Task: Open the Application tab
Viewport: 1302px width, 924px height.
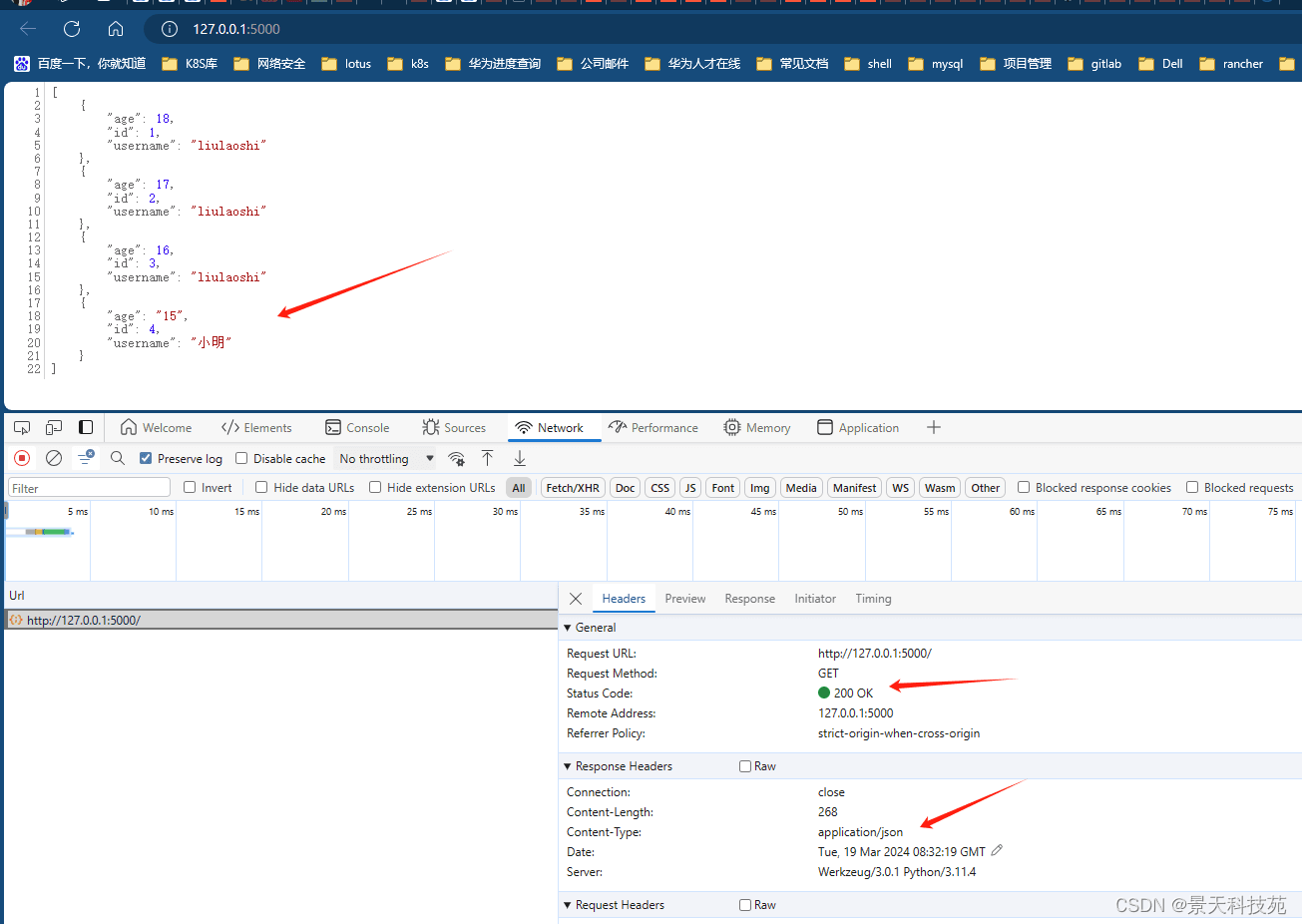Action: tap(858, 427)
